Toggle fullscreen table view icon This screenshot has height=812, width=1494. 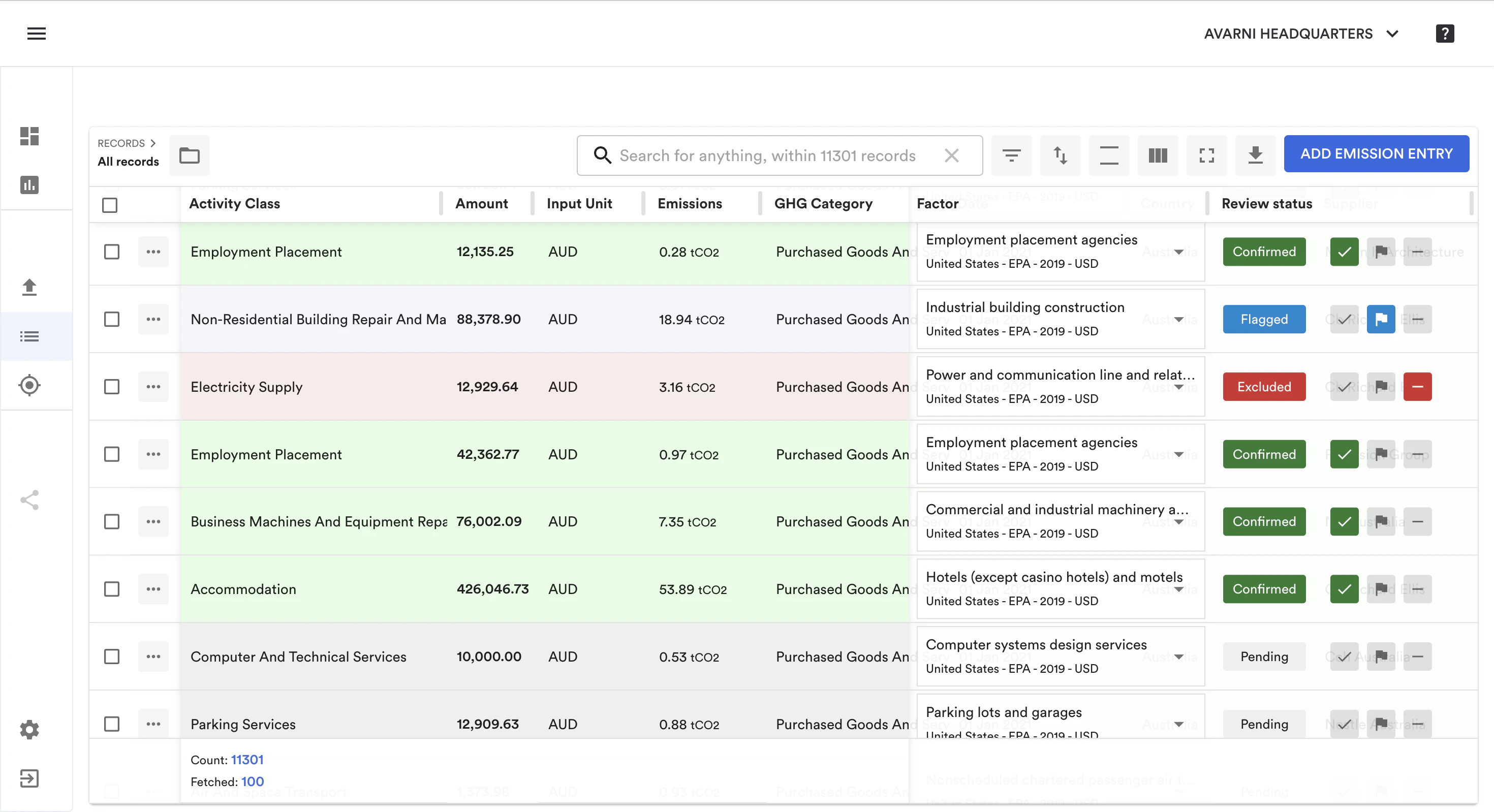click(1206, 155)
